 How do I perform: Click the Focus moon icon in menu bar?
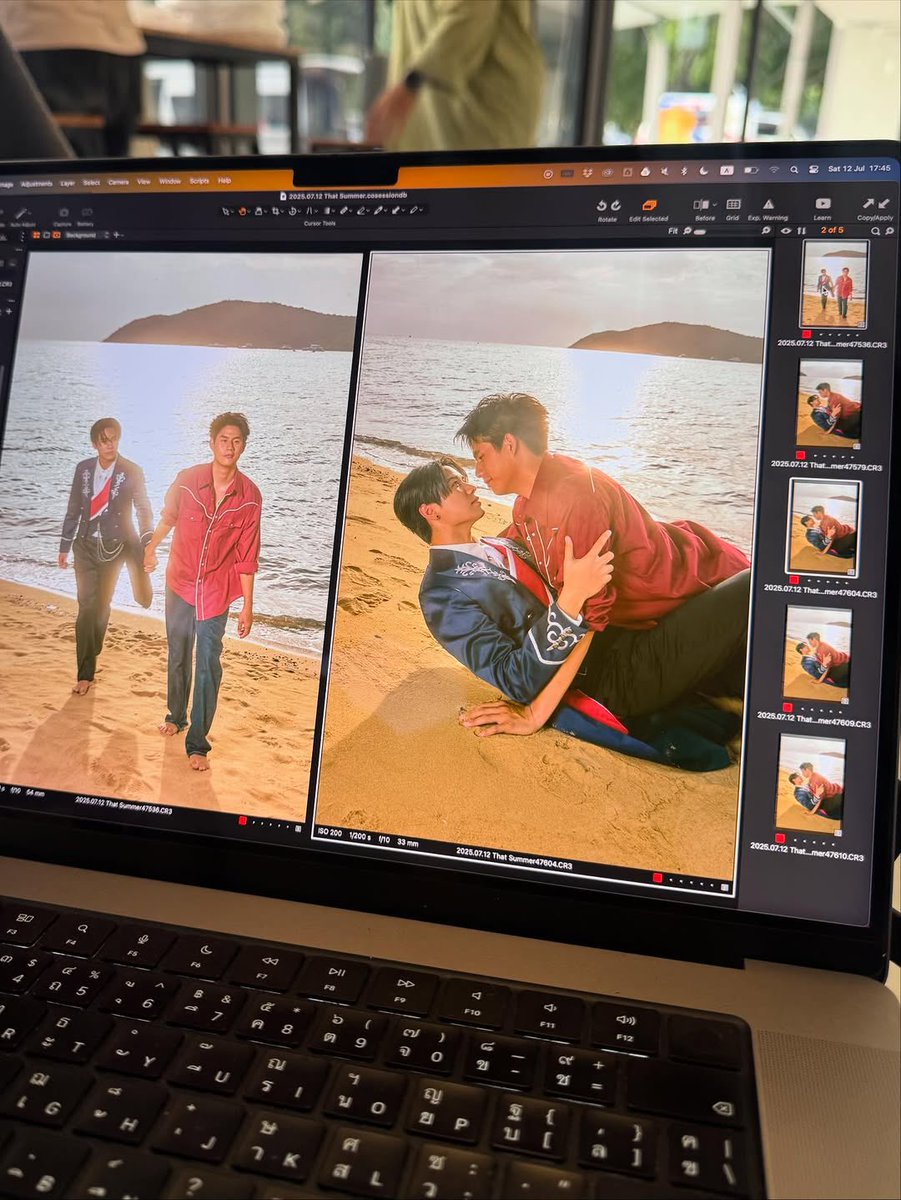click(704, 171)
